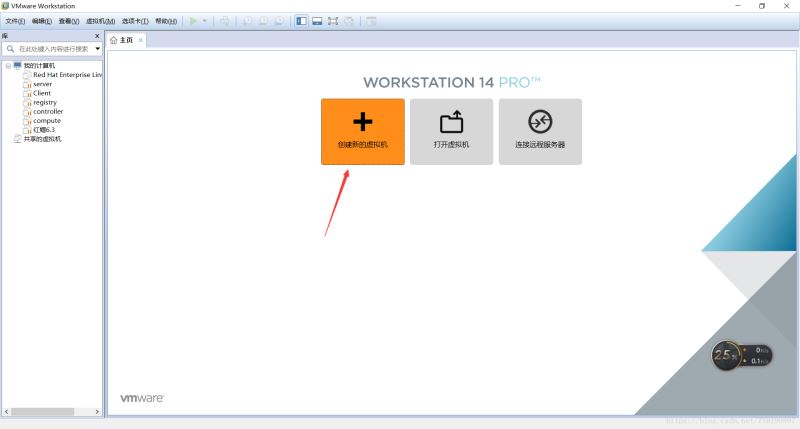Open the power options dropdown arrow
Viewport: 800px width, 429px height.
click(x=205, y=21)
